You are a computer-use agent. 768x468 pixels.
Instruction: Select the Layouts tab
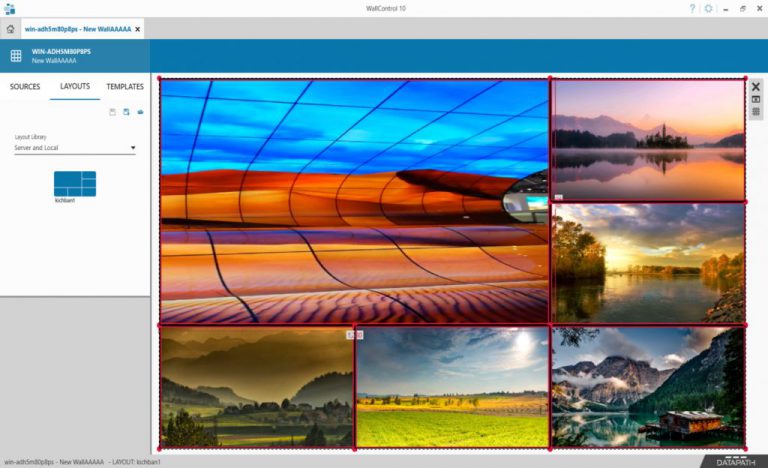pos(75,87)
